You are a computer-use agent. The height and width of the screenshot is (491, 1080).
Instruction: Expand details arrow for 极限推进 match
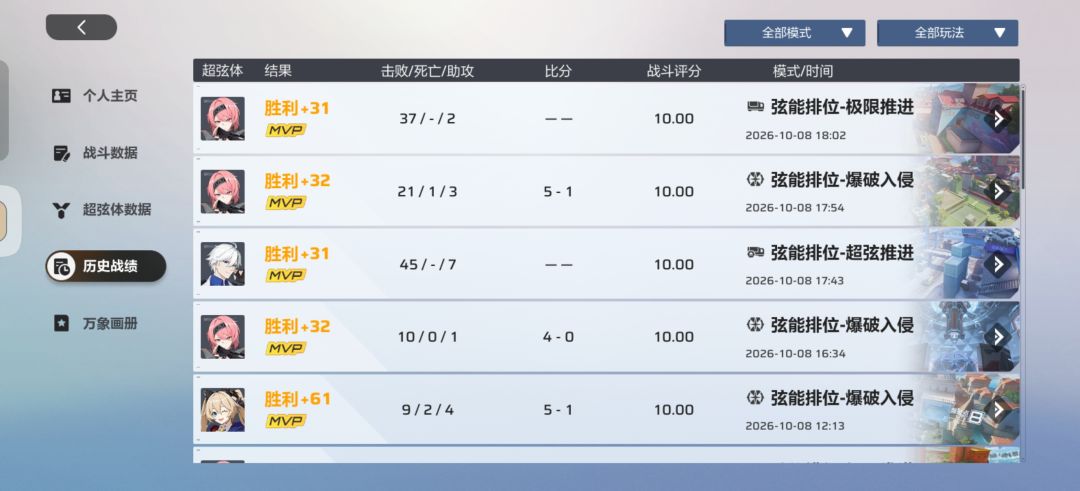(997, 118)
